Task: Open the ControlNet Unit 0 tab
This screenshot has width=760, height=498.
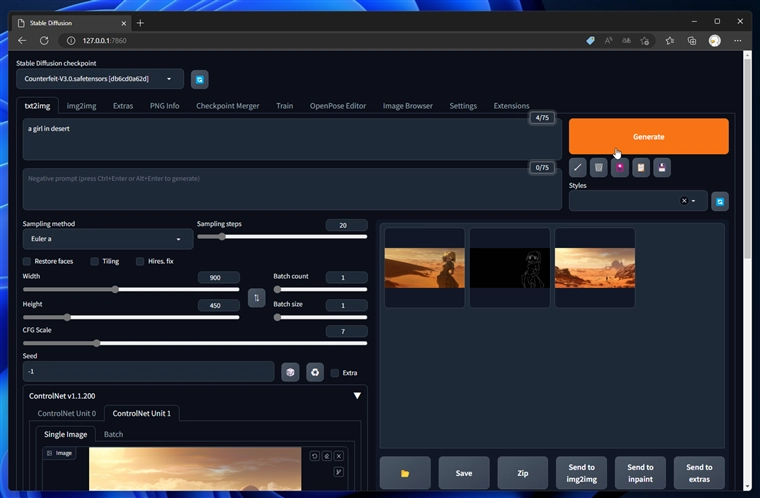Action: point(66,413)
